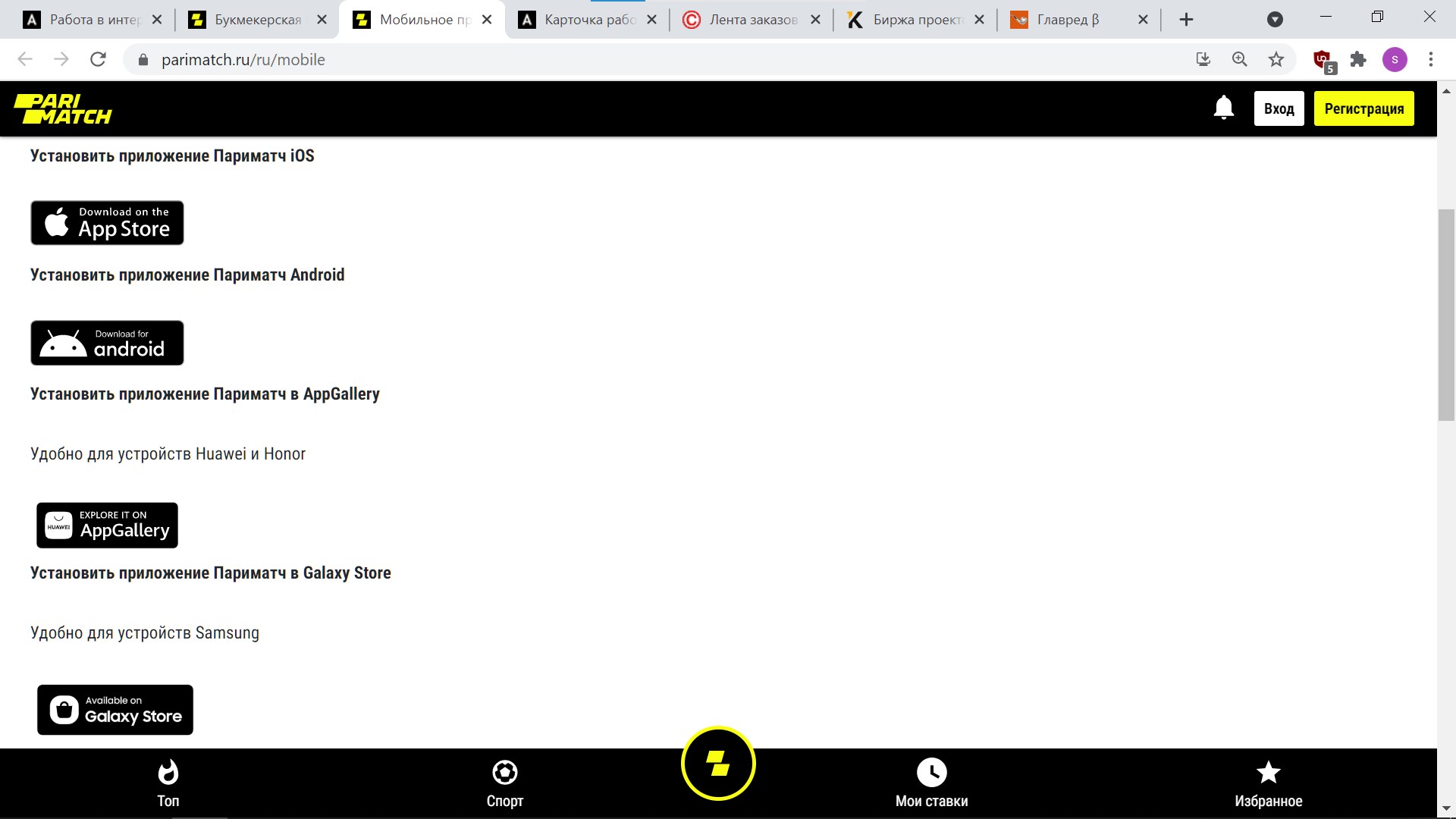The image size is (1456, 819).
Task: Open the uBlock shield extension
Action: point(1323,61)
